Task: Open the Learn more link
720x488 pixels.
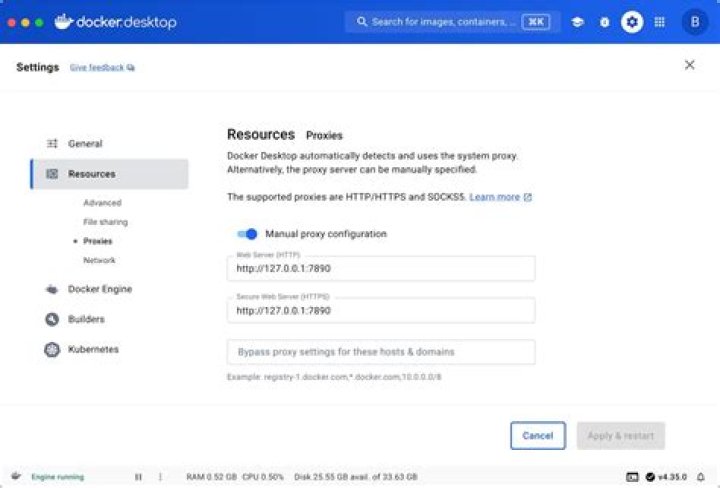Action: (495, 197)
